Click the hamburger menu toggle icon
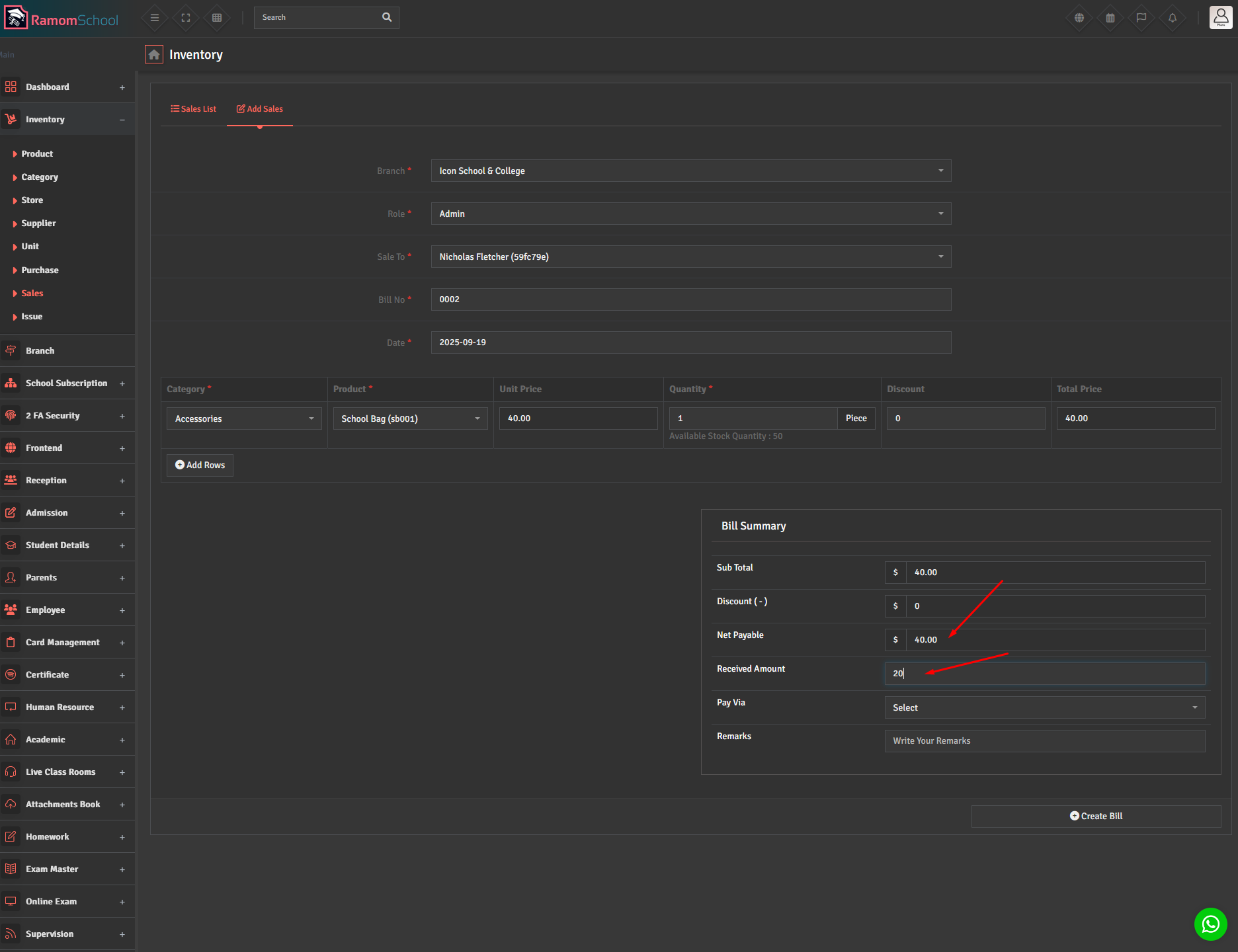Screen dimensions: 1238x952 point(155,18)
